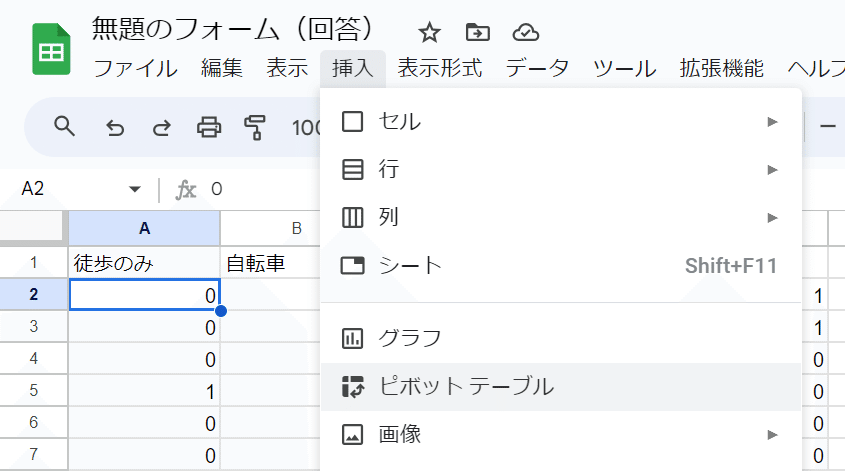Choose グラフ from the insert menu
The image size is (845, 471).
[560, 338]
